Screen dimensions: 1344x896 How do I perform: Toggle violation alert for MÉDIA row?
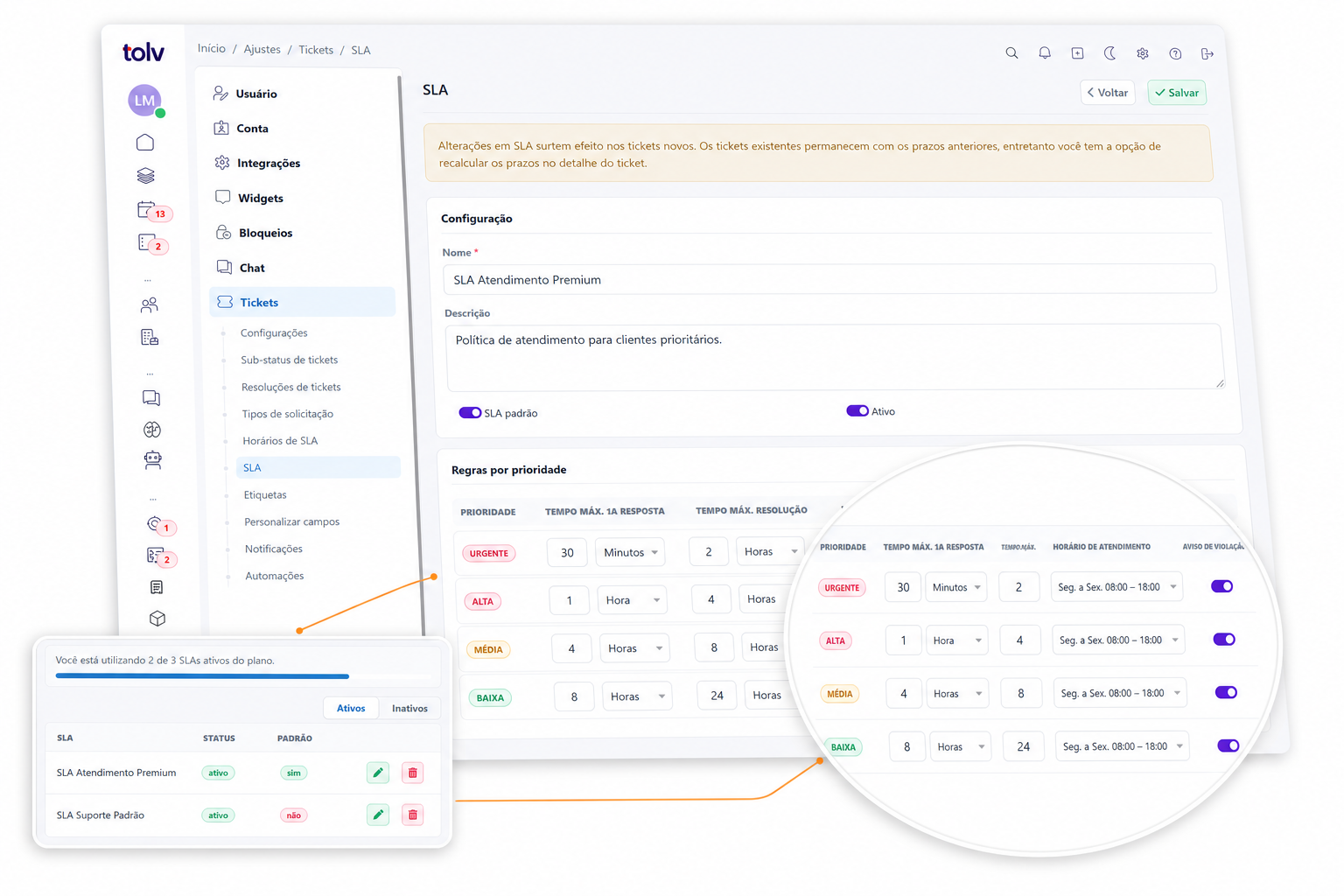[x=1226, y=693]
